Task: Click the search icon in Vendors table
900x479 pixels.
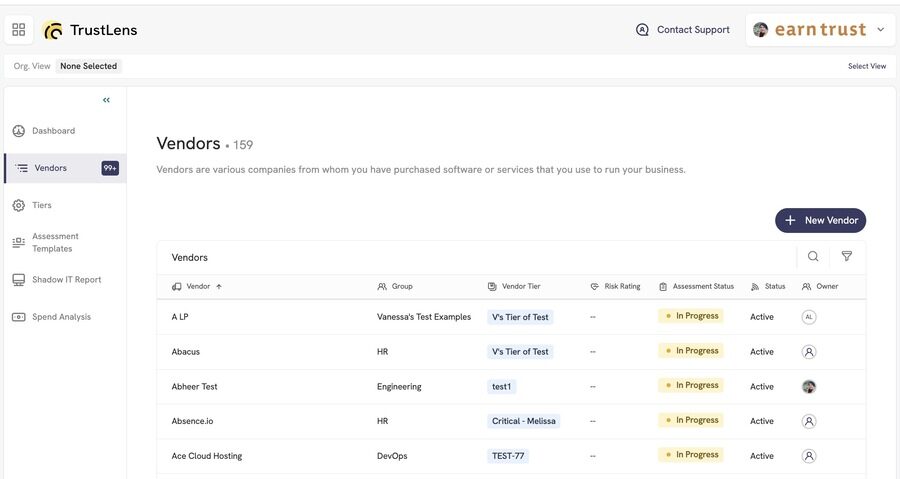Action: pyautogui.click(x=813, y=257)
